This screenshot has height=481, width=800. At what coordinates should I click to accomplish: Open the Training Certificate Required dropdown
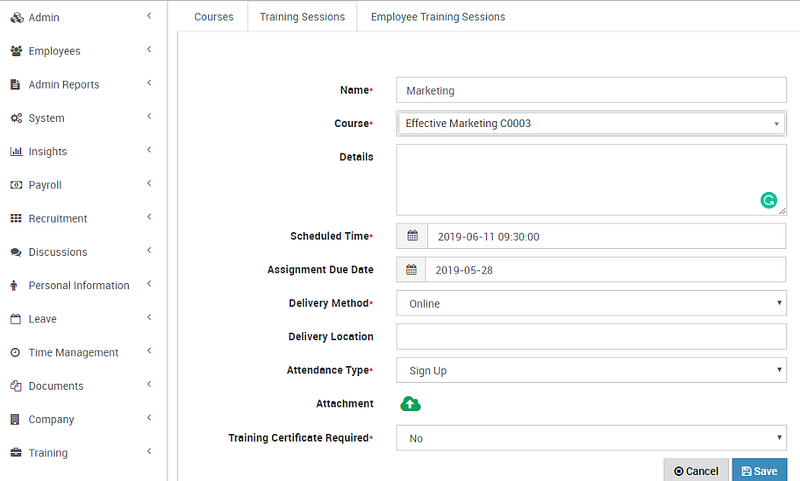pos(591,438)
